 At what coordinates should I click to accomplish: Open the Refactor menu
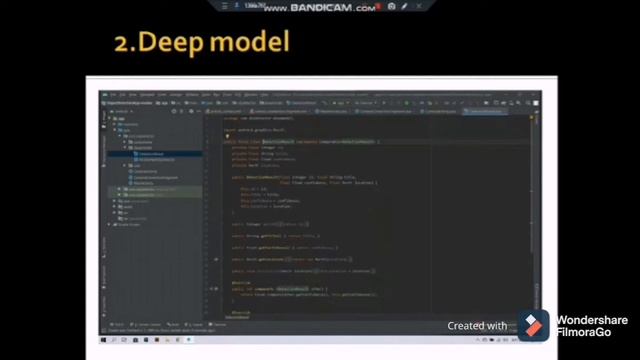(192, 95)
